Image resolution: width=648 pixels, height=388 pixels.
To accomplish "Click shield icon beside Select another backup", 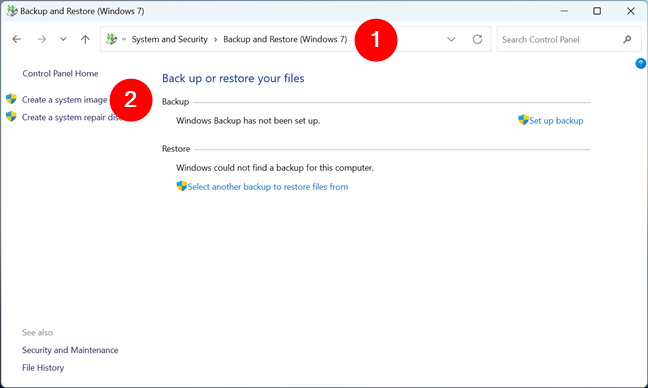I will [x=181, y=186].
